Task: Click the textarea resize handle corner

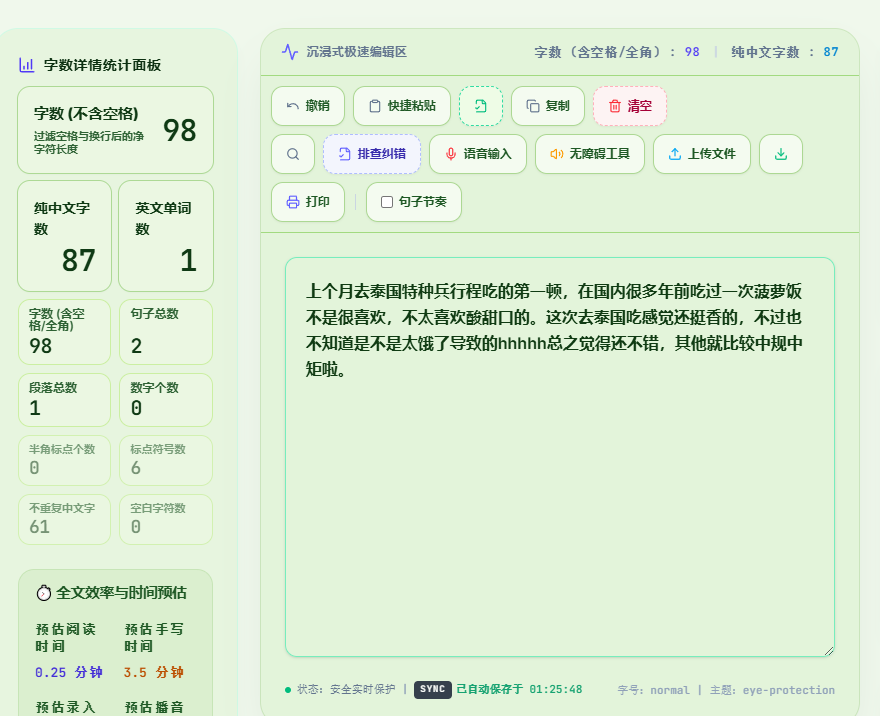Action: click(x=829, y=651)
